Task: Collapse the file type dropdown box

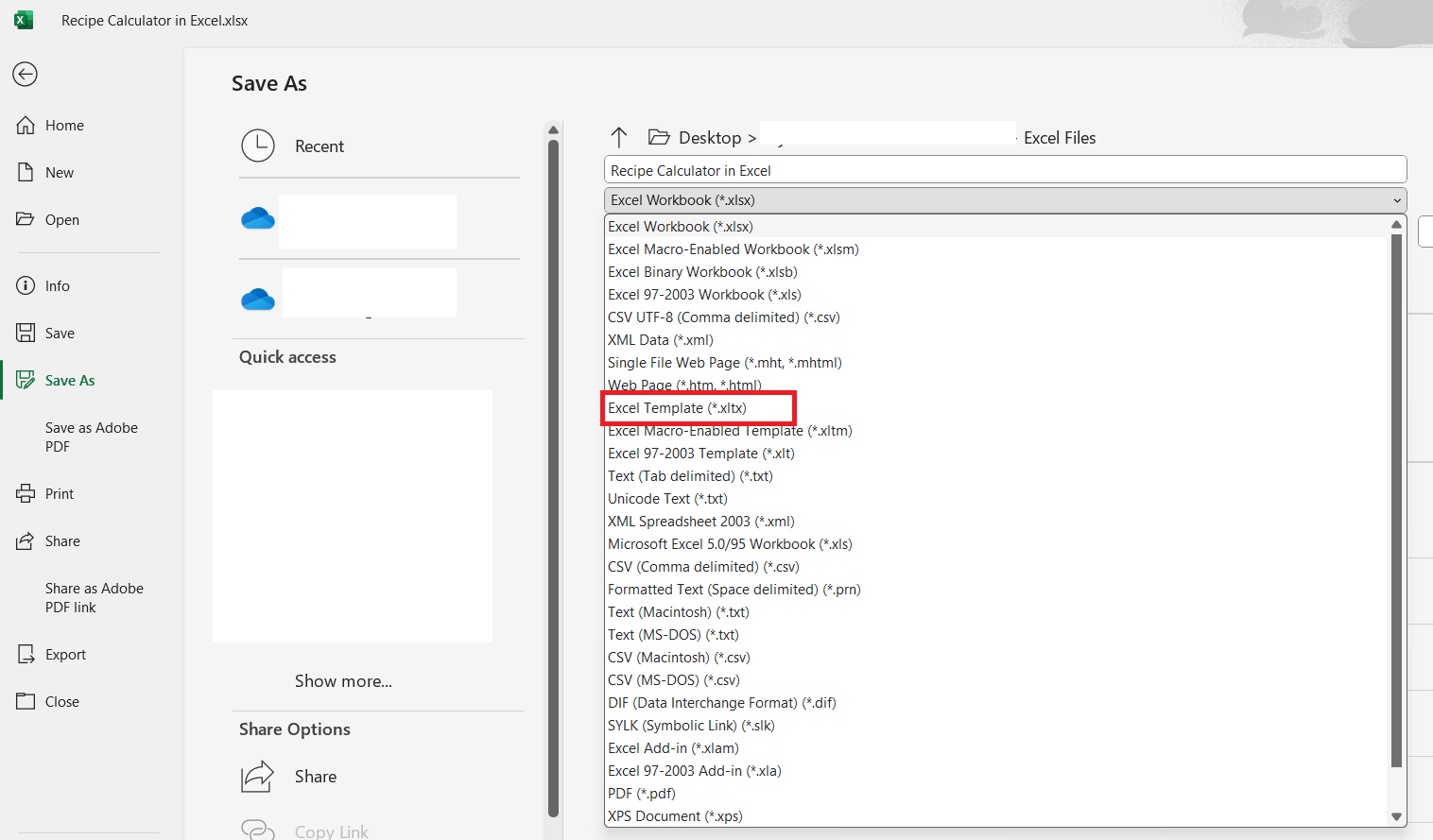Action: pos(1005,200)
